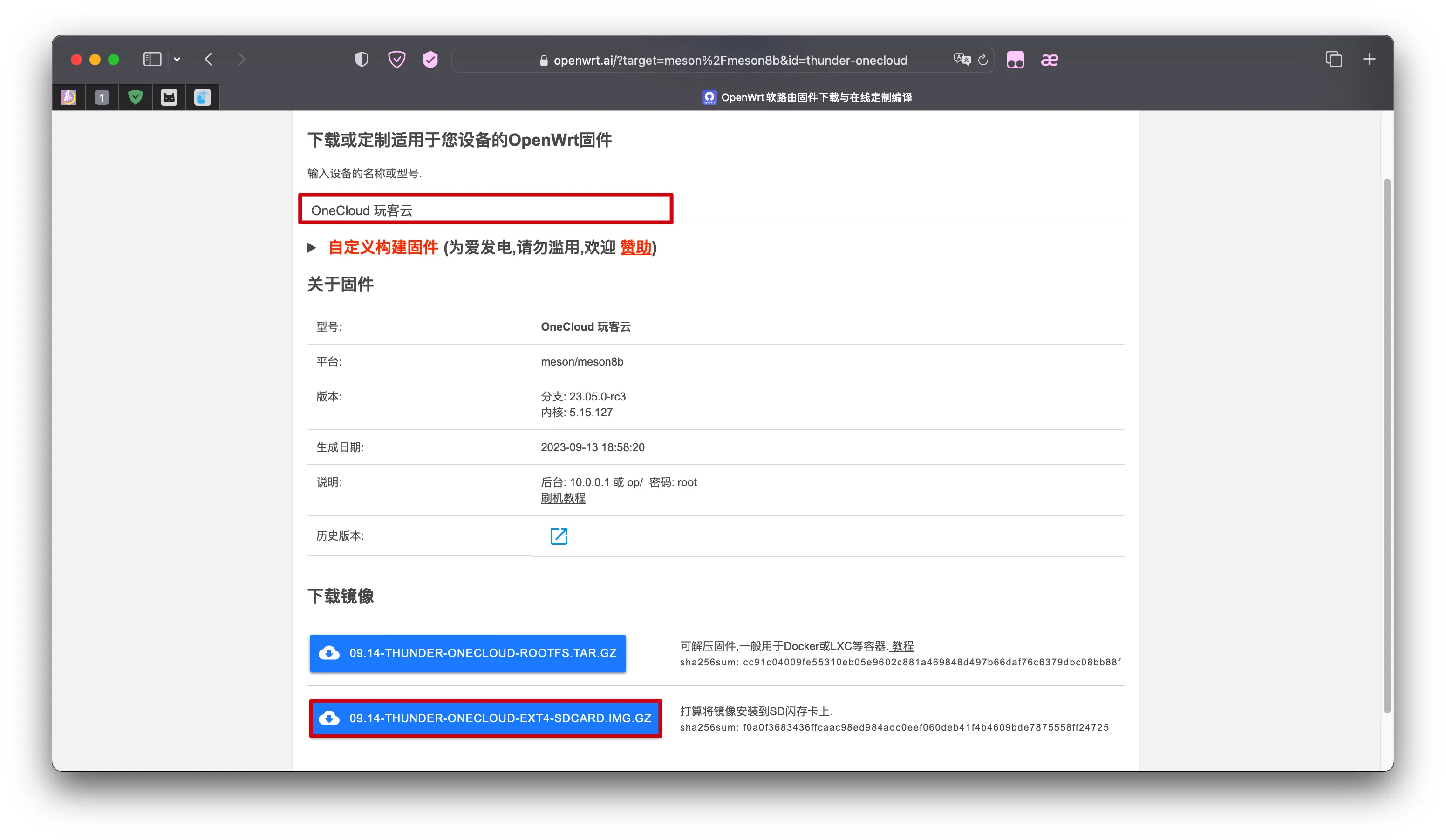Click the cloud download icon on the ROOTFS button

click(x=329, y=653)
